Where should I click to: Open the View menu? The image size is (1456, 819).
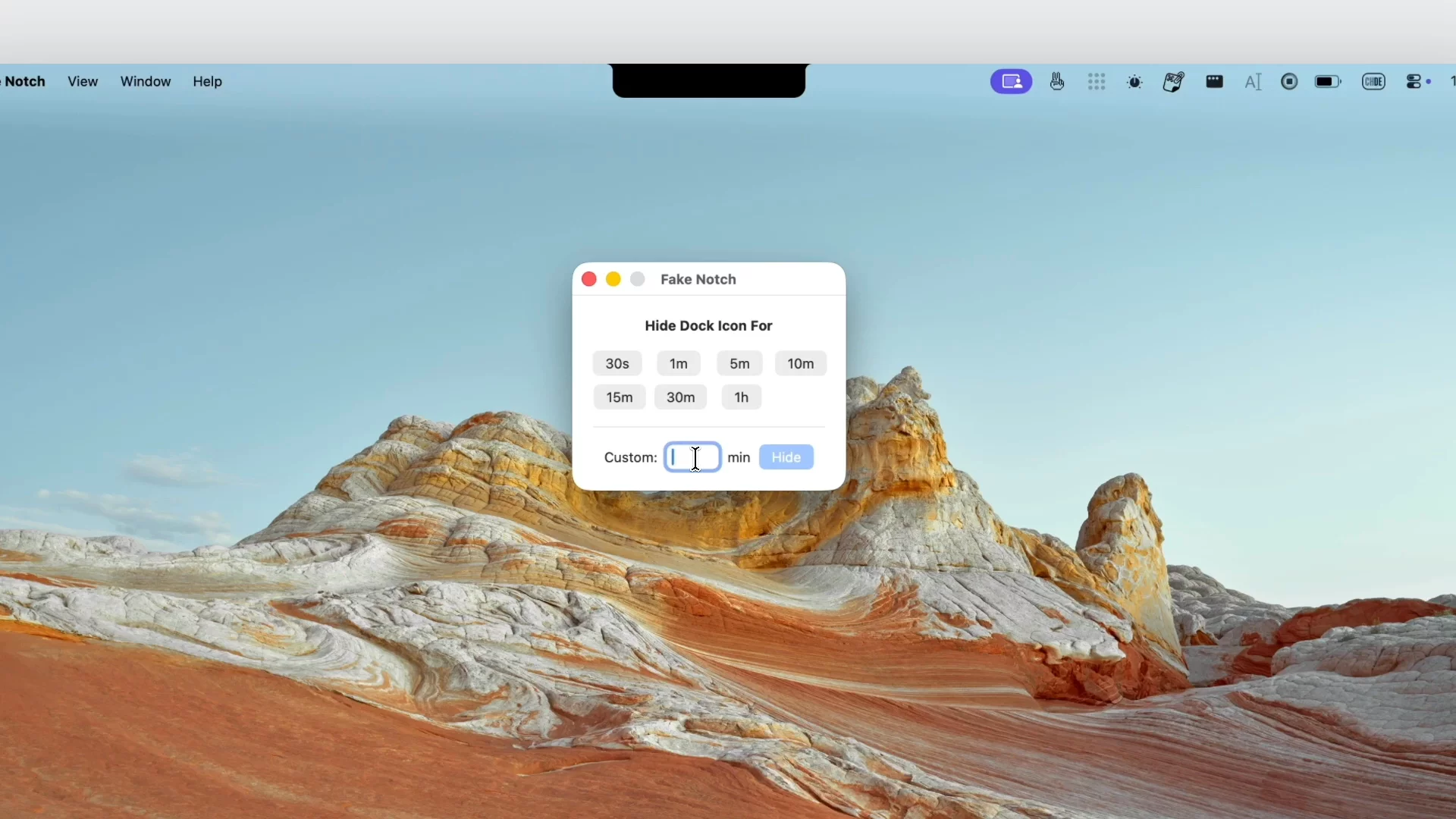coord(82,81)
